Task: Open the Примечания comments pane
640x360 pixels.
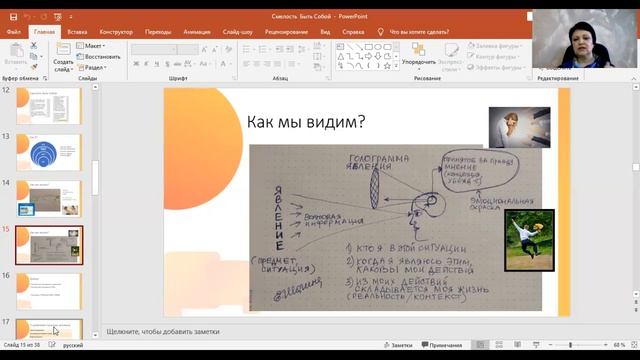Action: tap(442, 345)
